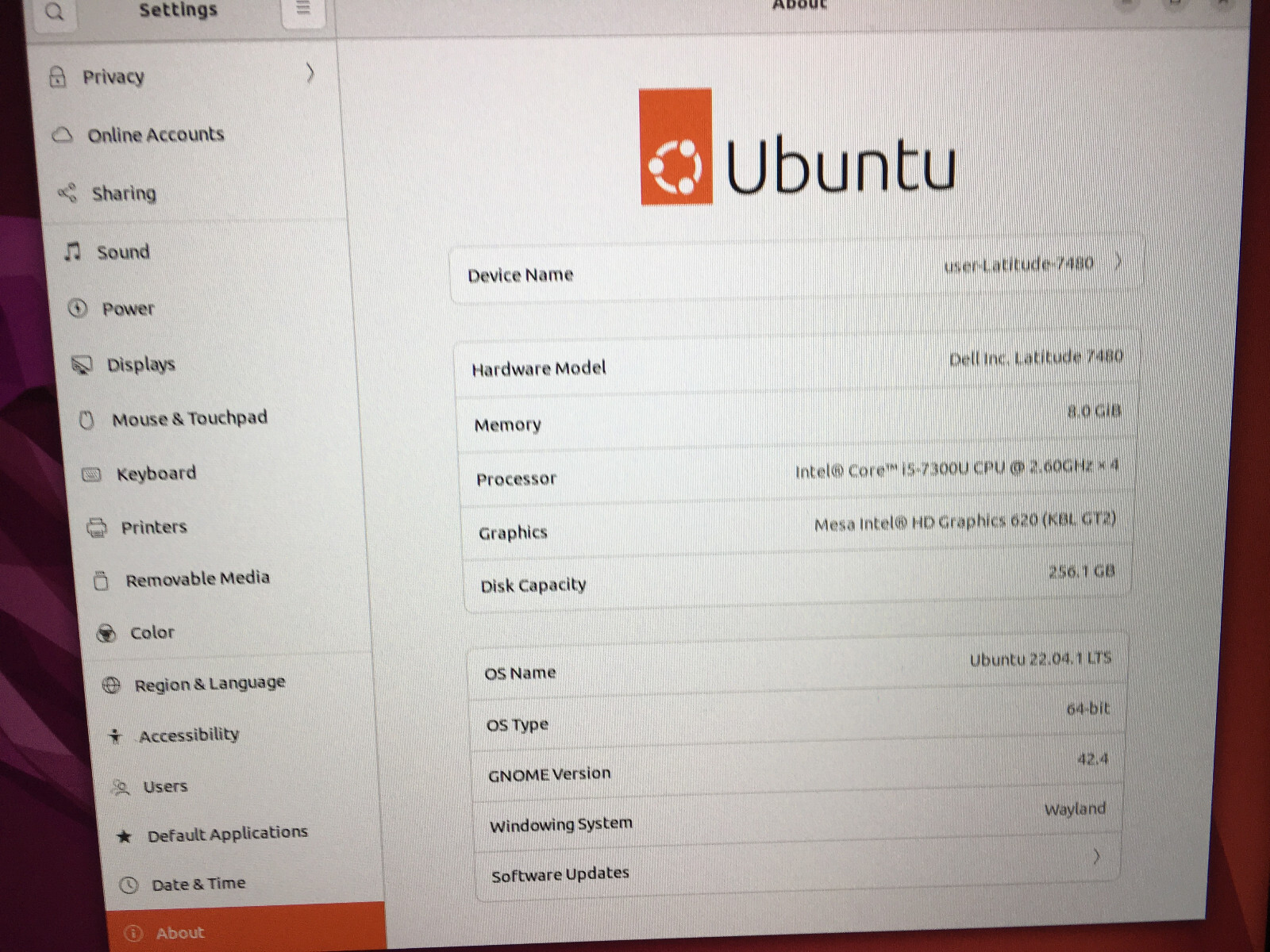This screenshot has width=1270, height=952.
Task: Click the 256.1 GB disk value
Action: (1081, 572)
